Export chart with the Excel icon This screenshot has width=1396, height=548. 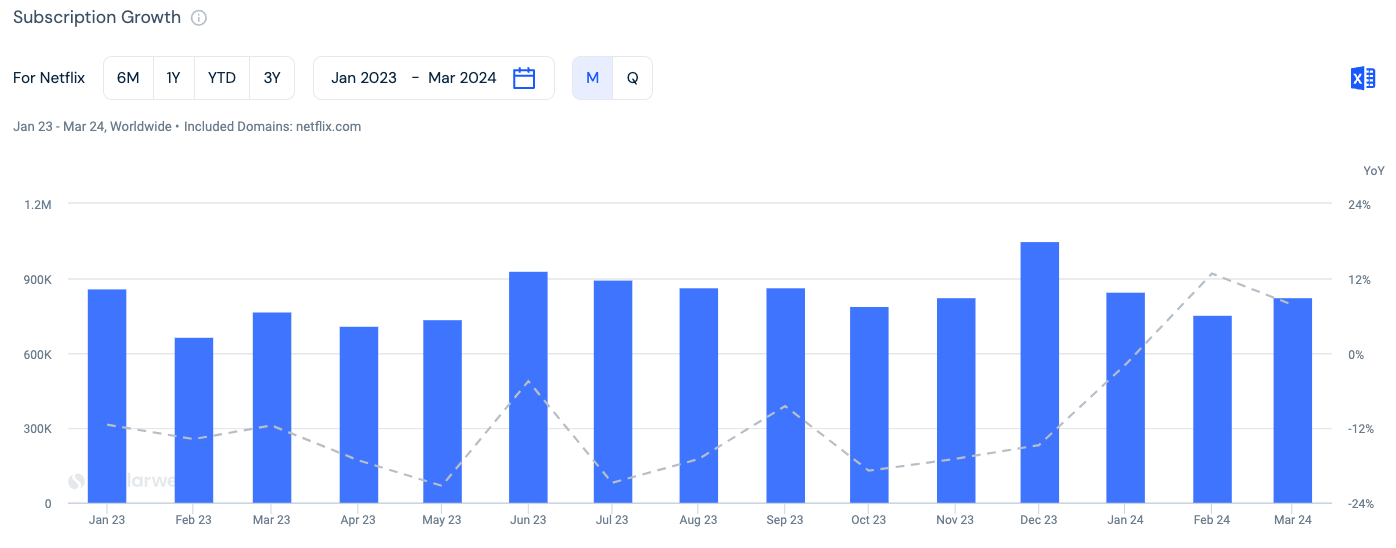click(1362, 78)
